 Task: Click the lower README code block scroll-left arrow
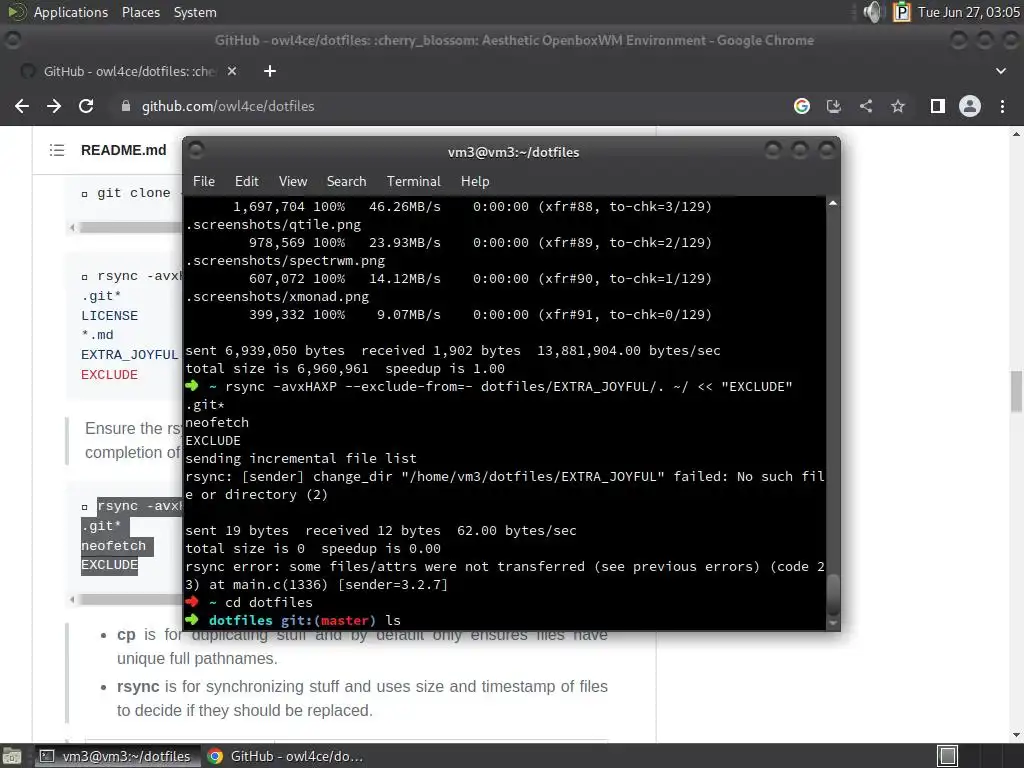click(x=72, y=599)
